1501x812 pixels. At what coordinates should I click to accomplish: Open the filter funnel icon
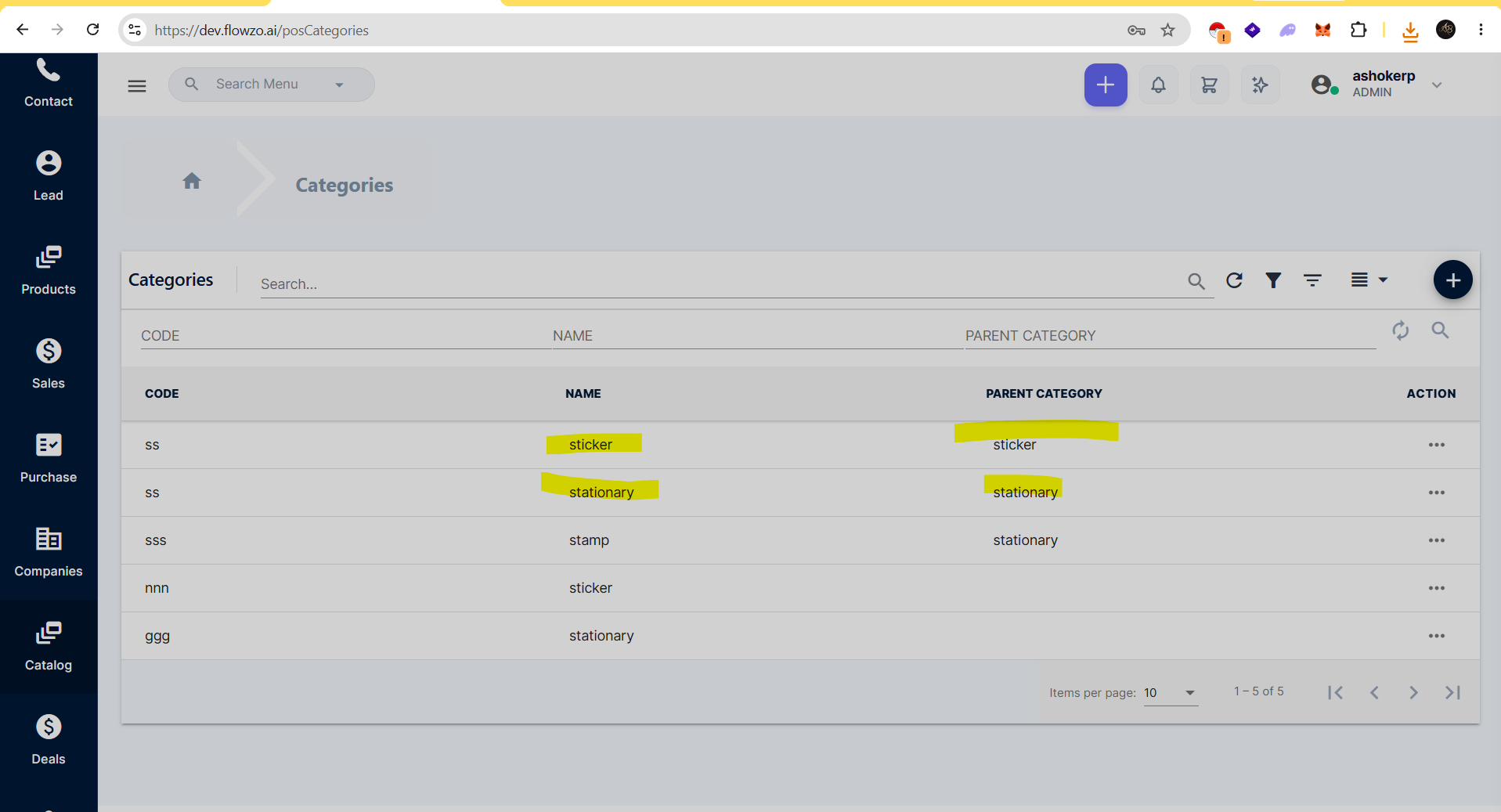1274,280
